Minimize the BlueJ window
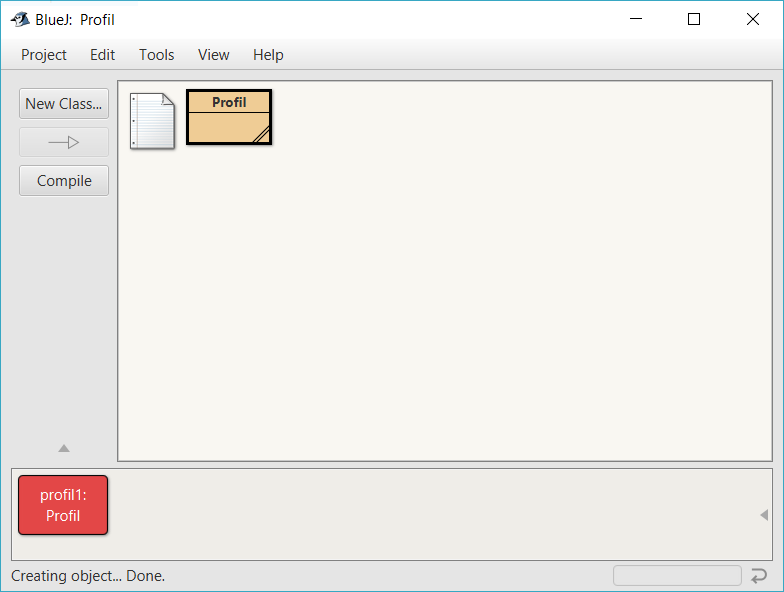 [636, 19]
